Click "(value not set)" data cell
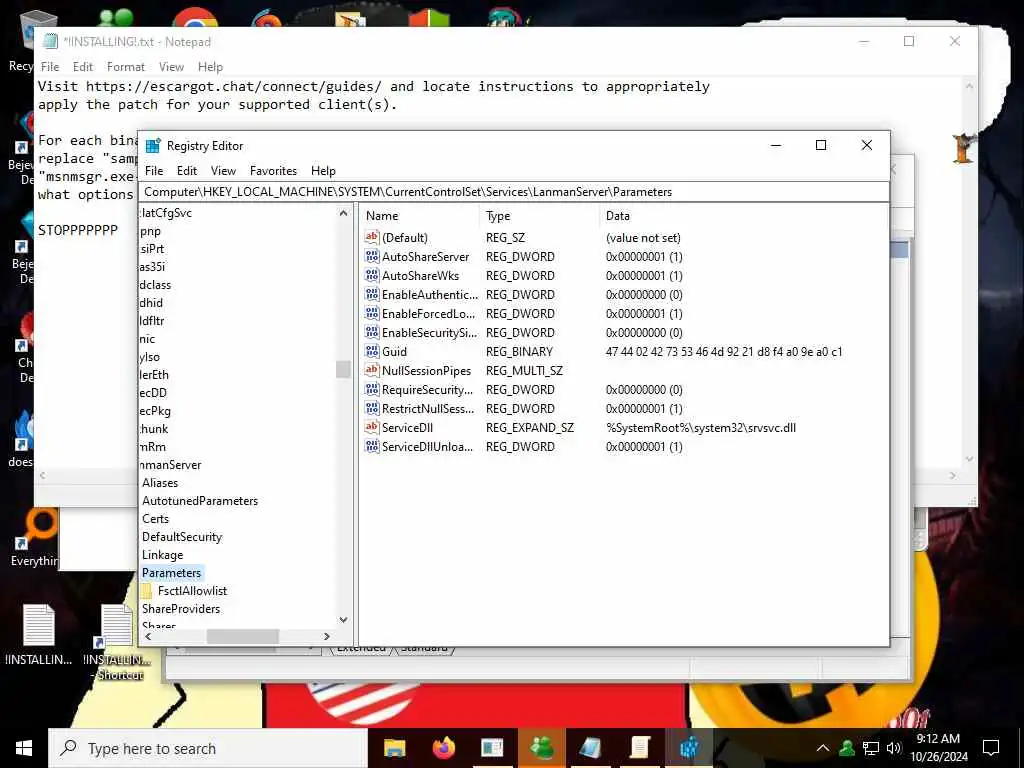 [x=643, y=238]
